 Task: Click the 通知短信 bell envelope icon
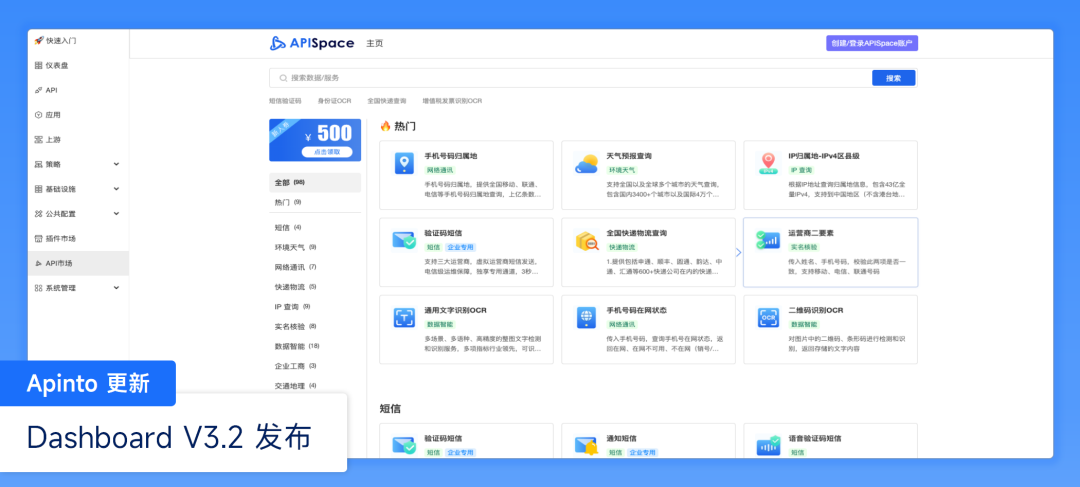[x=586, y=446]
